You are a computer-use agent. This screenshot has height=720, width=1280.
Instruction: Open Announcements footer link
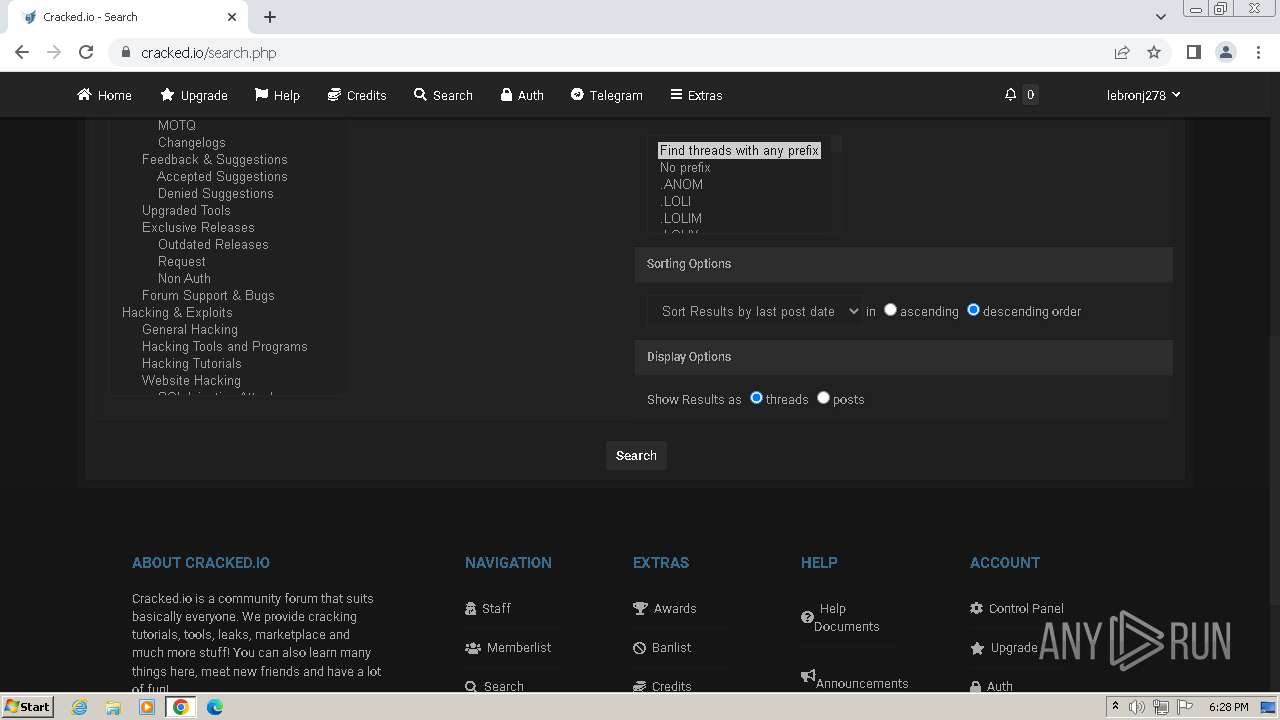(x=855, y=680)
